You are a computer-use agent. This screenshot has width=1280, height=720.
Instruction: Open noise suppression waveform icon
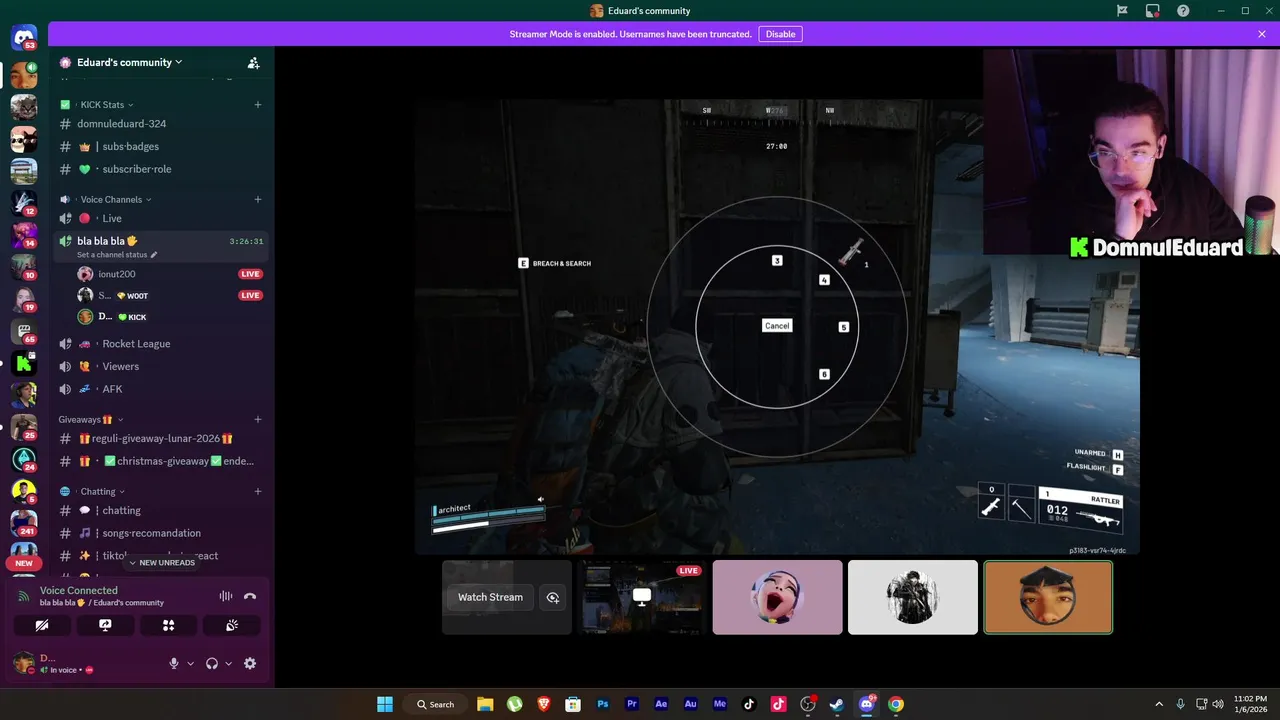point(226,596)
